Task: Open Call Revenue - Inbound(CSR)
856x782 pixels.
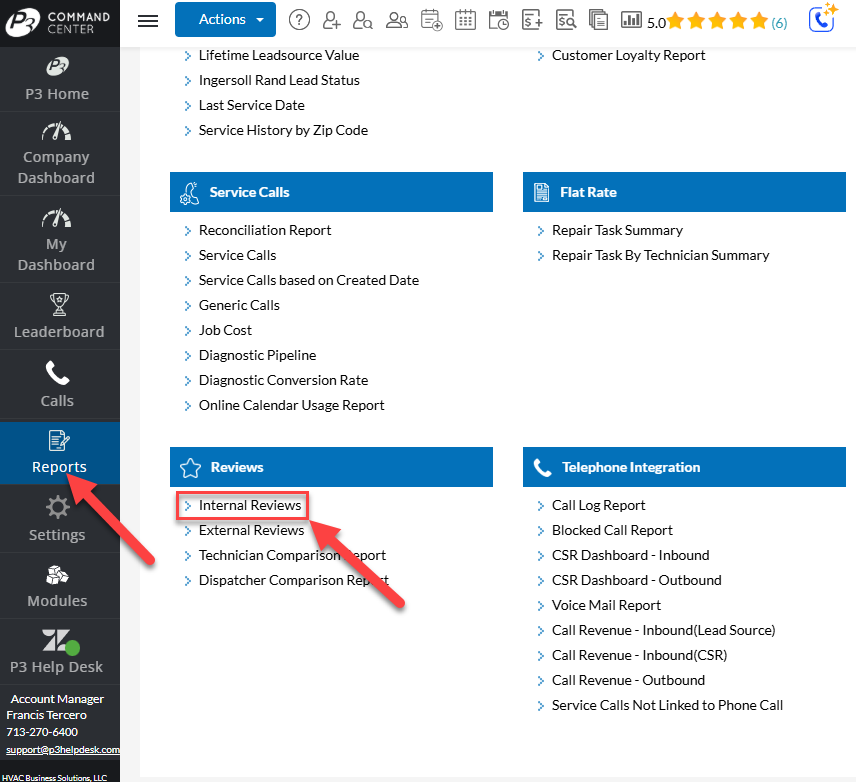Action: tap(639, 656)
